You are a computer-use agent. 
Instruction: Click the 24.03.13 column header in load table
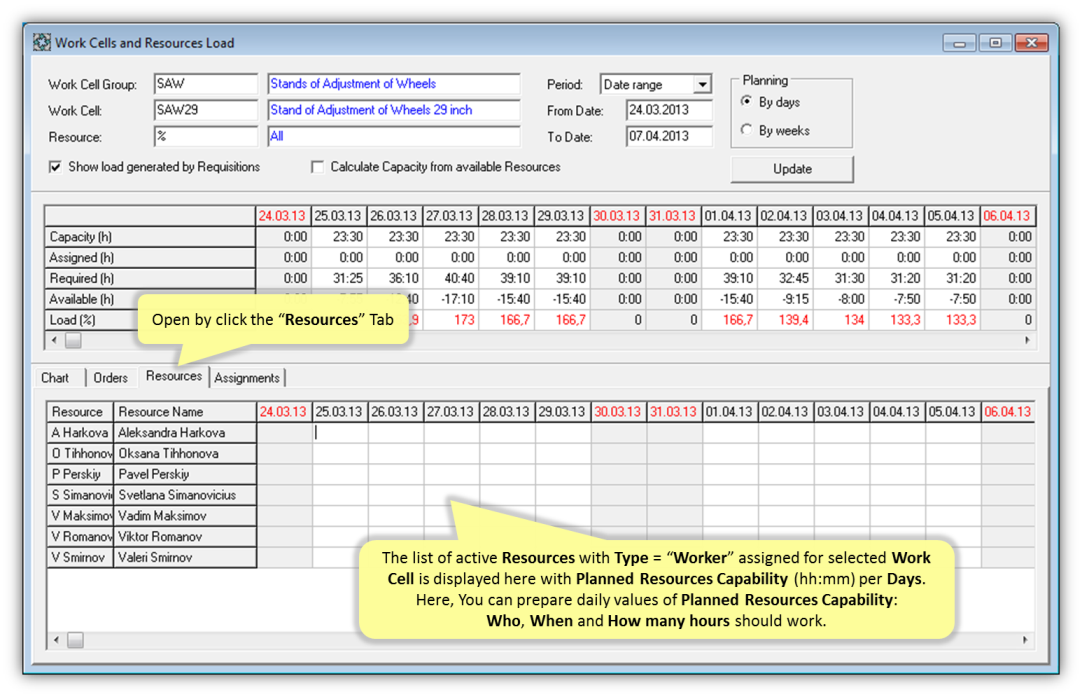(x=282, y=216)
